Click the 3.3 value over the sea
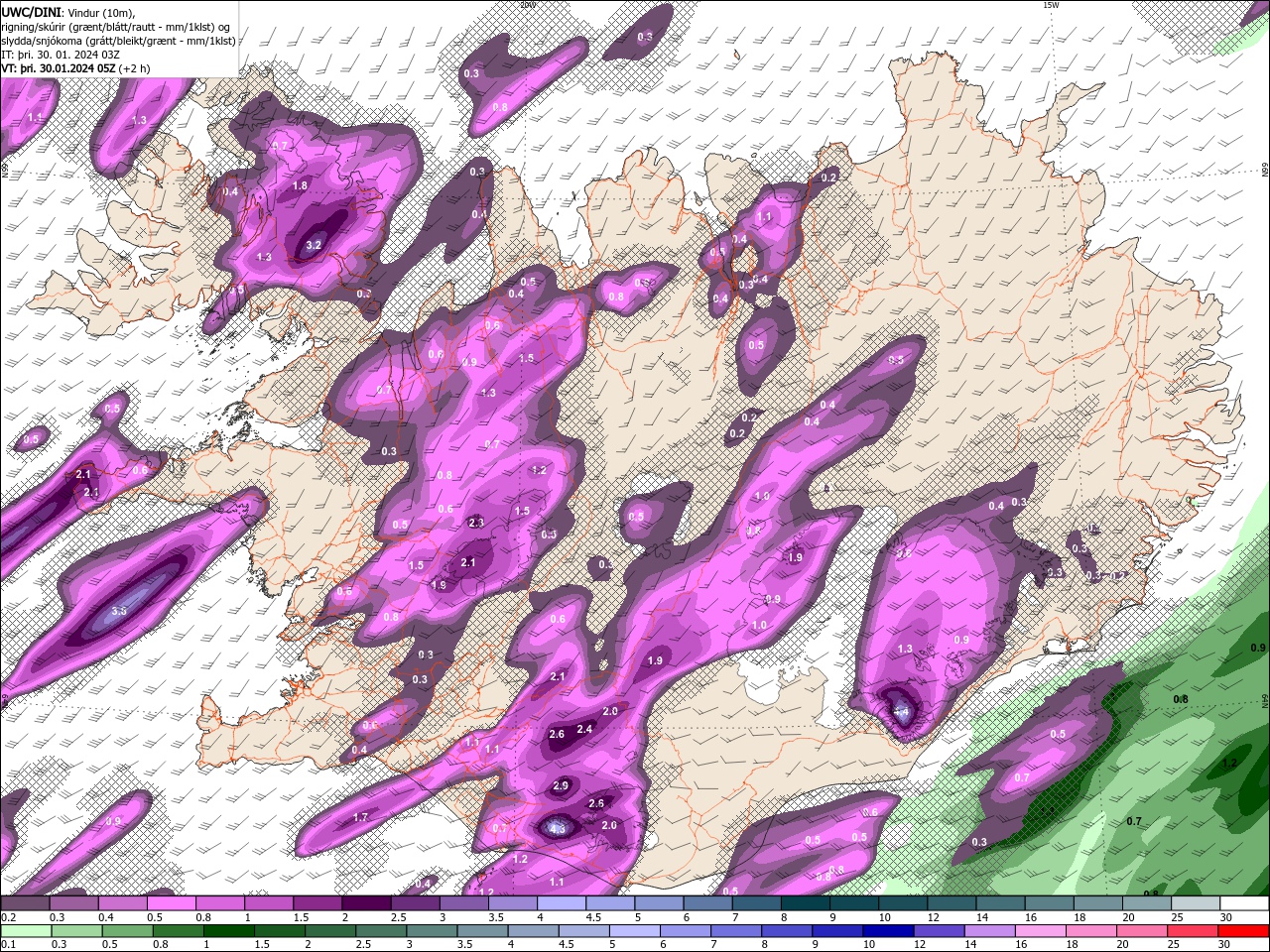This screenshot has width=1270, height=952. click(x=118, y=611)
